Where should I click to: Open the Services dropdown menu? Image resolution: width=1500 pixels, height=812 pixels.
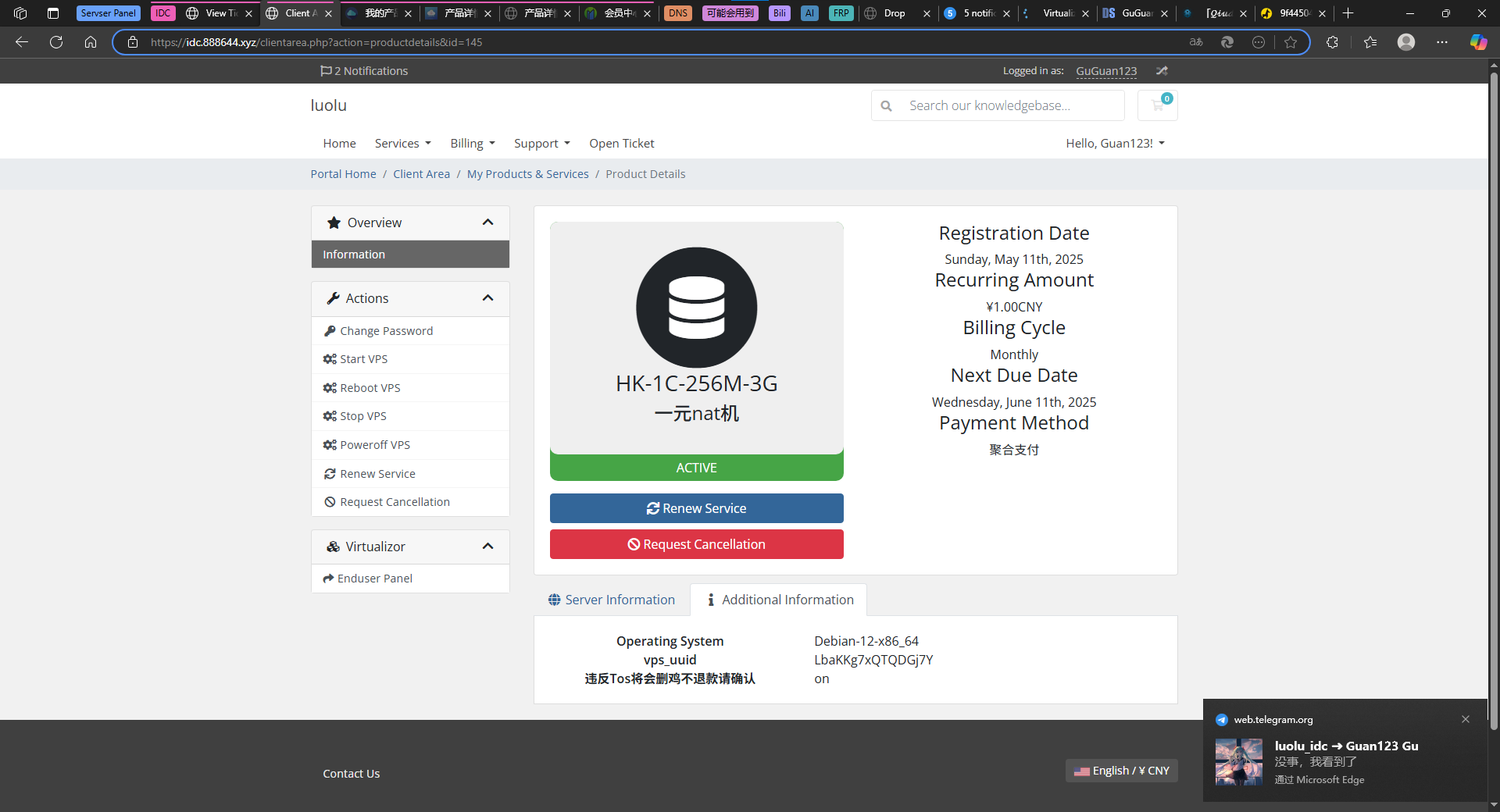coord(402,144)
